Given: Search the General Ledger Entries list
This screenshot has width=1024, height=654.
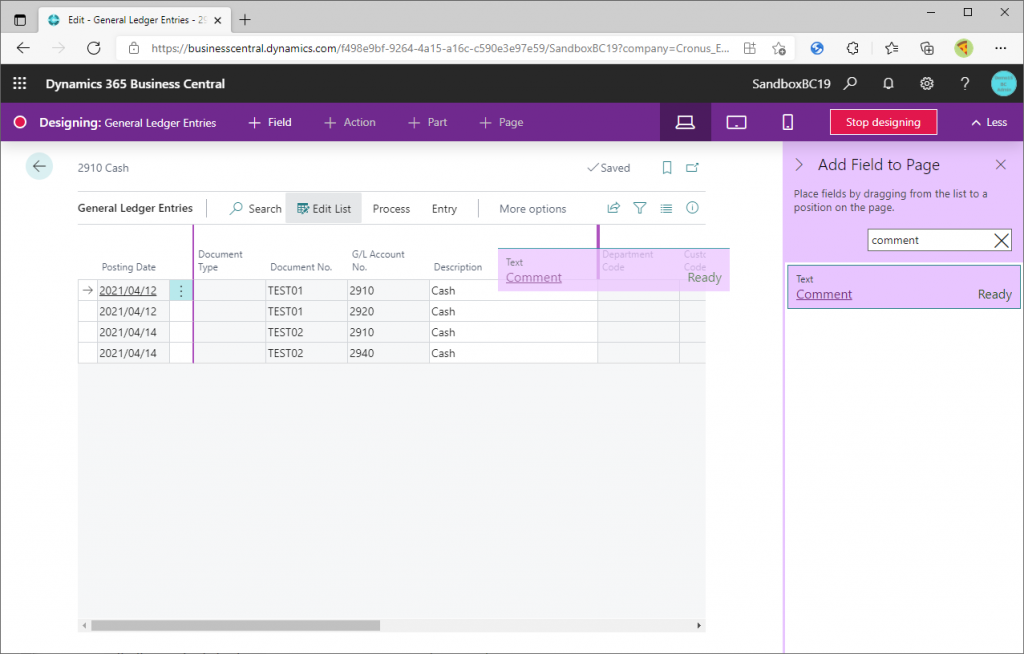Looking at the screenshot, I should [256, 209].
